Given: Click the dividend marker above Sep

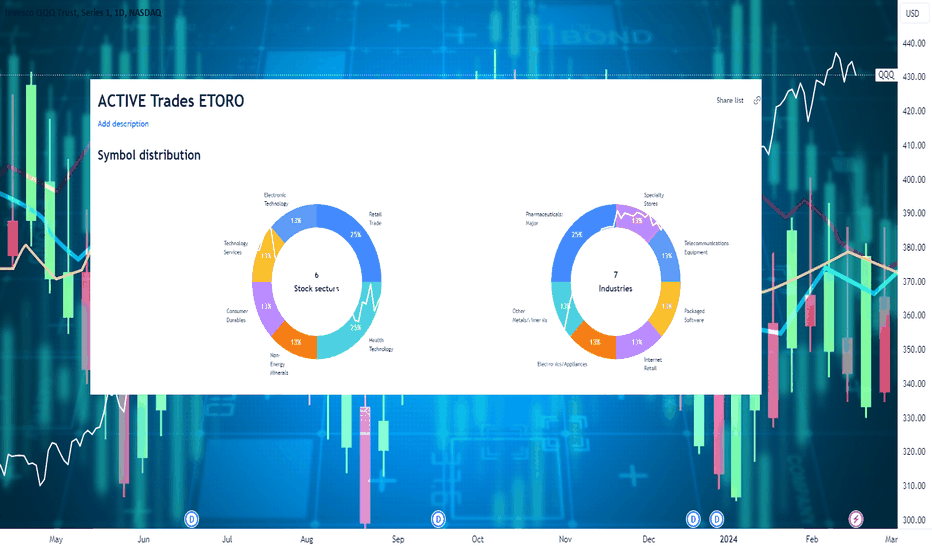Looking at the screenshot, I should click(x=438, y=519).
